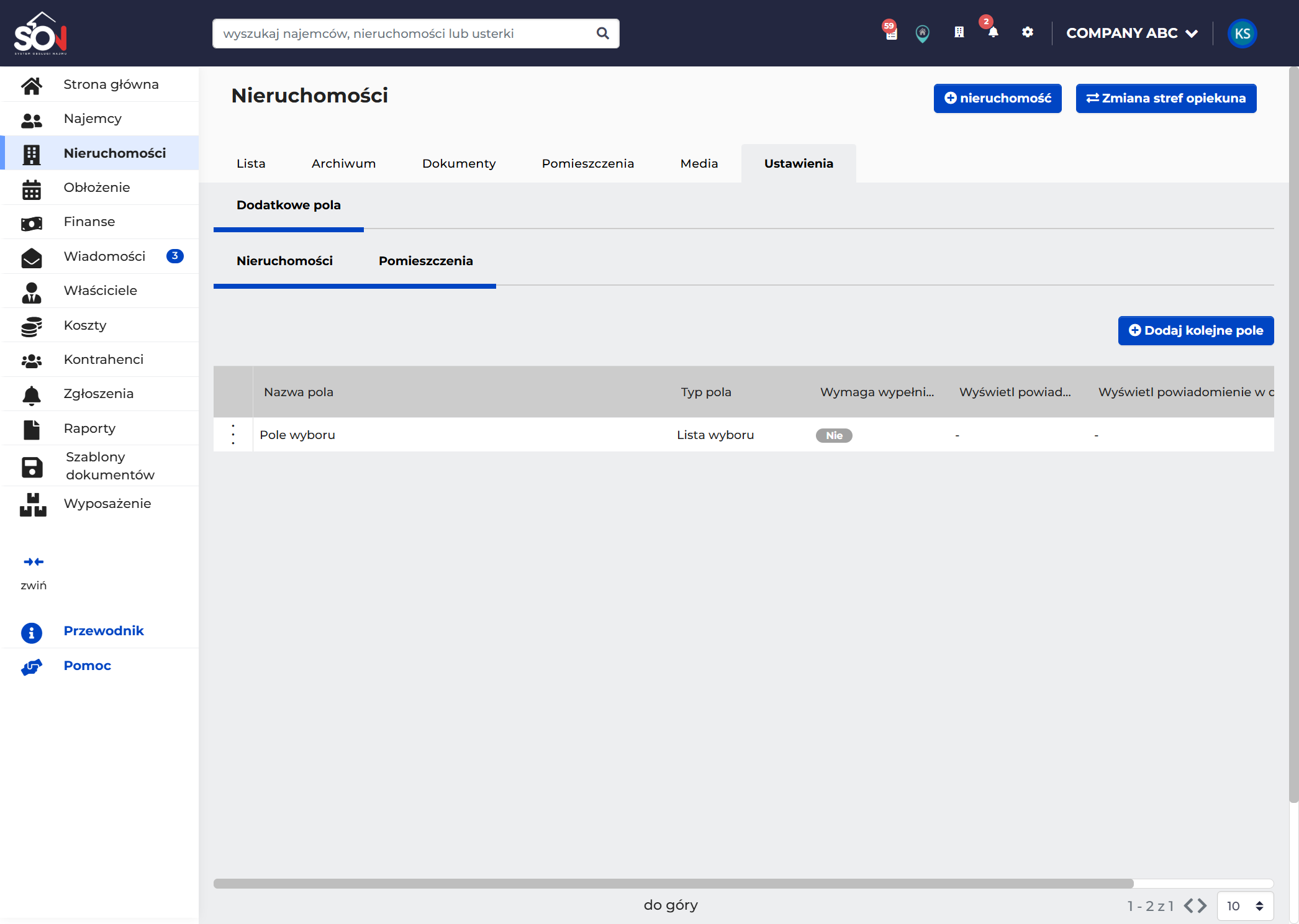Switch to Lista tab
1299x924 pixels.
pos(251,163)
